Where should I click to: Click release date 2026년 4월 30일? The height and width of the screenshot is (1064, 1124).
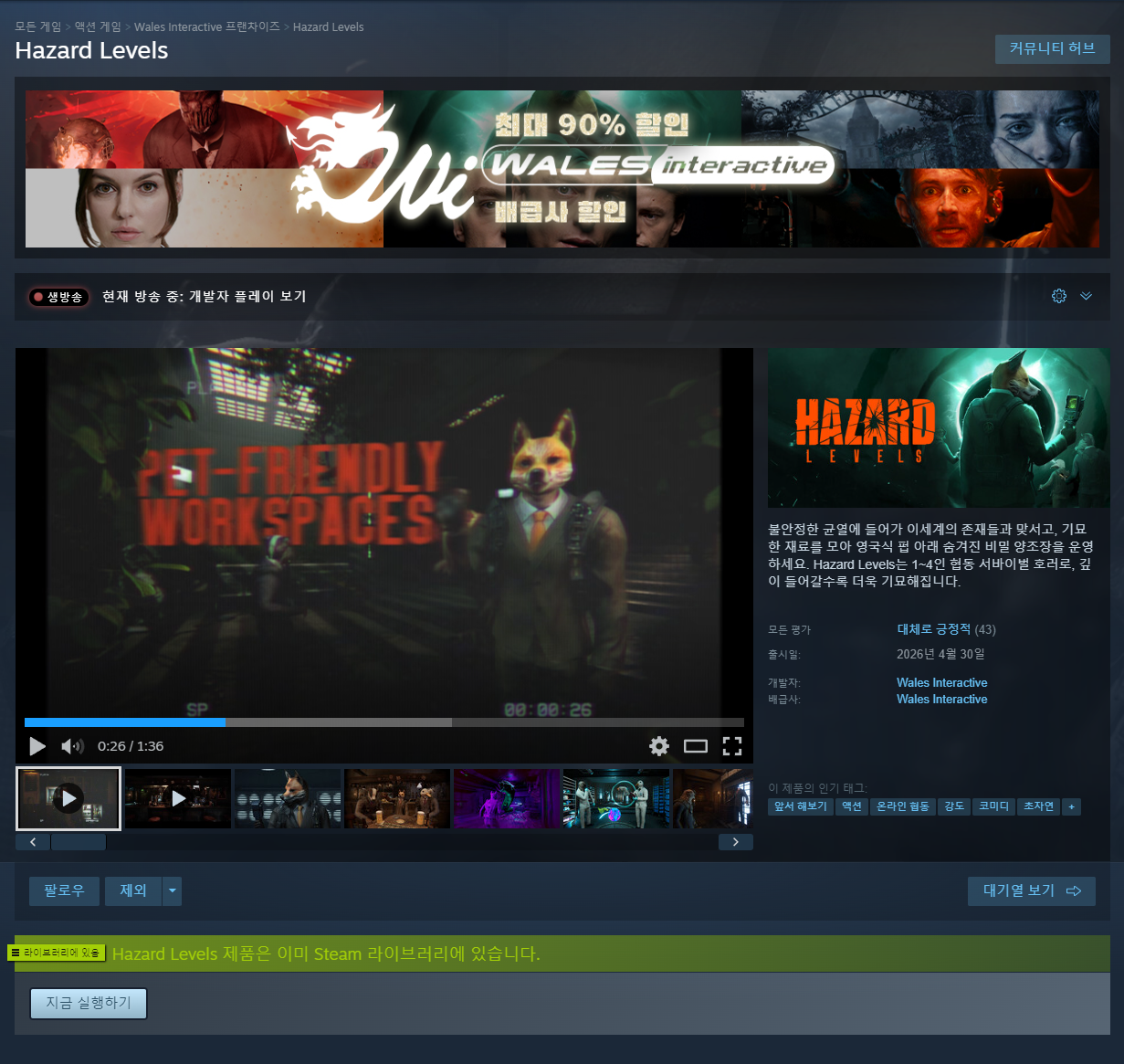tap(940, 654)
